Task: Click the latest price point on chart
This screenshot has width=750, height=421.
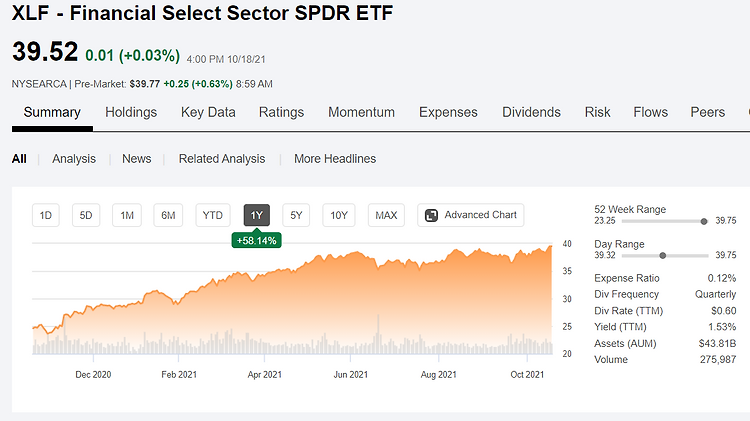Action: pos(551,246)
